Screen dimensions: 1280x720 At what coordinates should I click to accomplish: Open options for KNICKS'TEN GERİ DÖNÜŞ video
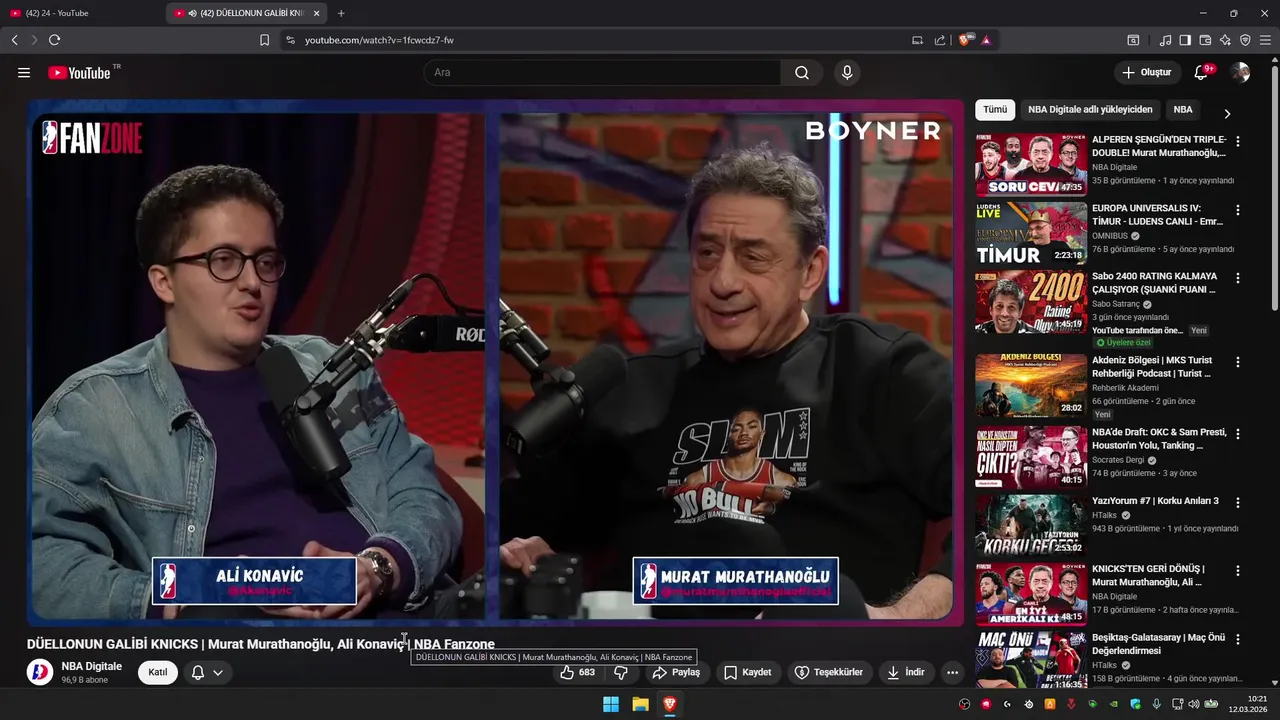[x=1238, y=571]
